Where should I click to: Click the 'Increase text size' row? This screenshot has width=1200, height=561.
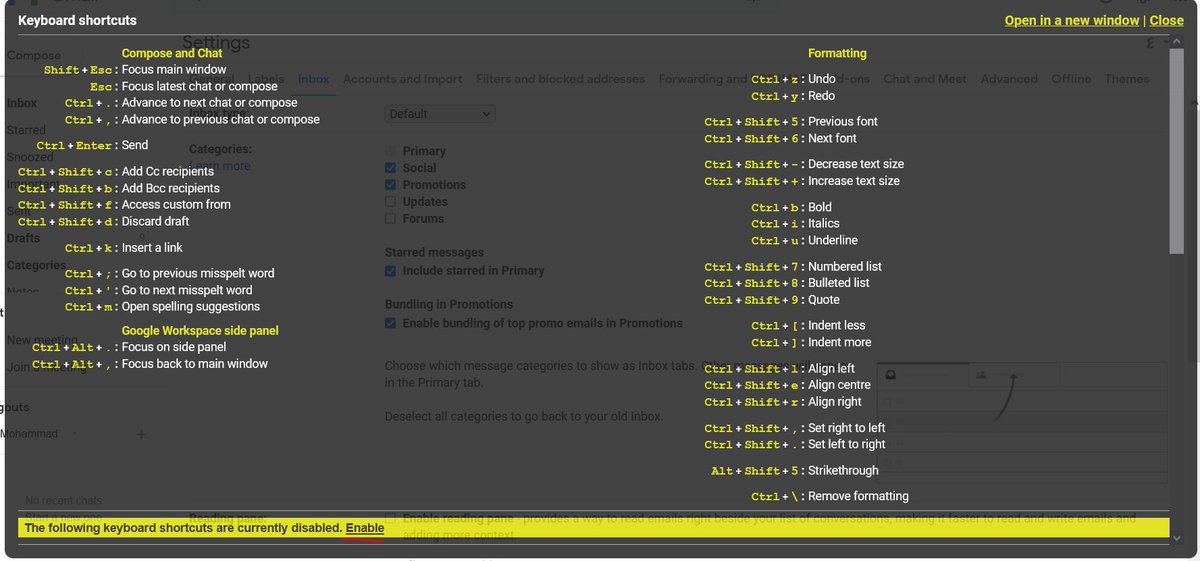click(x=802, y=181)
